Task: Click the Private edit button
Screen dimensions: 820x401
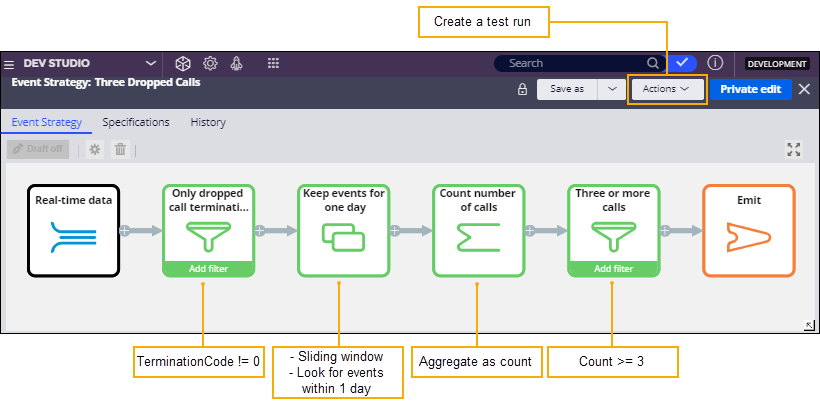Action: coord(751,89)
